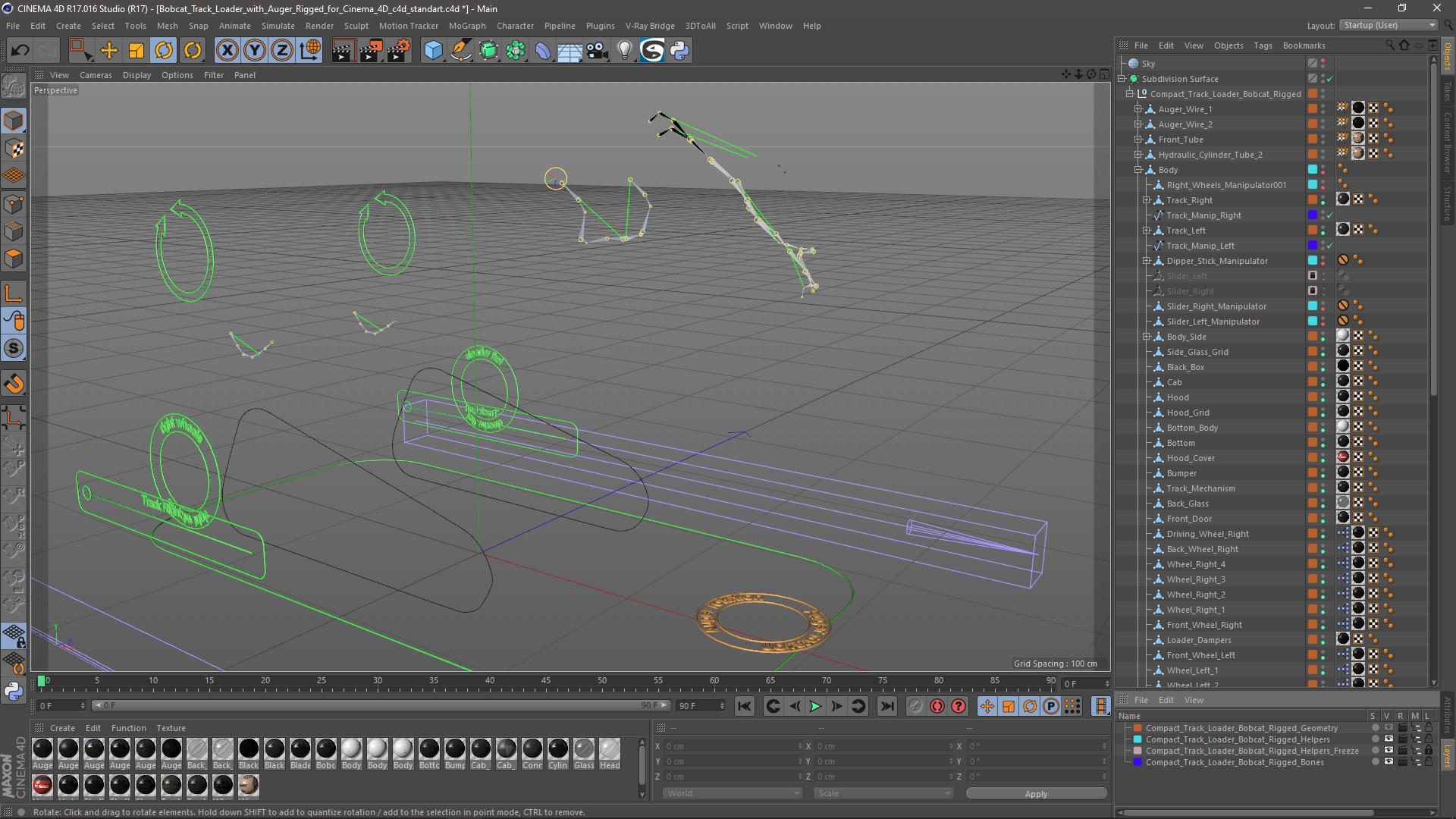Click the Python icon in toolbar
This screenshot has height=819, width=1456.
[x=679, y=51]
